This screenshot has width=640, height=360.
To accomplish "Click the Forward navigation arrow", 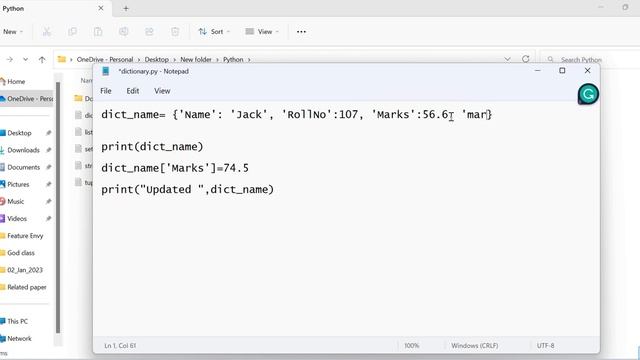I will (9, 60).
